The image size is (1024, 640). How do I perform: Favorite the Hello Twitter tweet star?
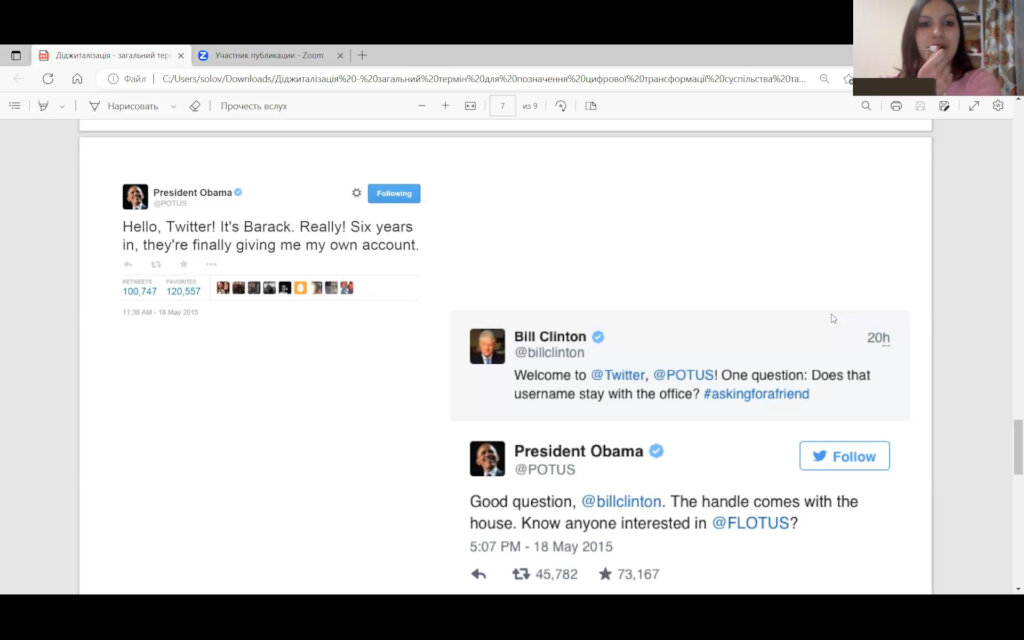tap(184, 264)
